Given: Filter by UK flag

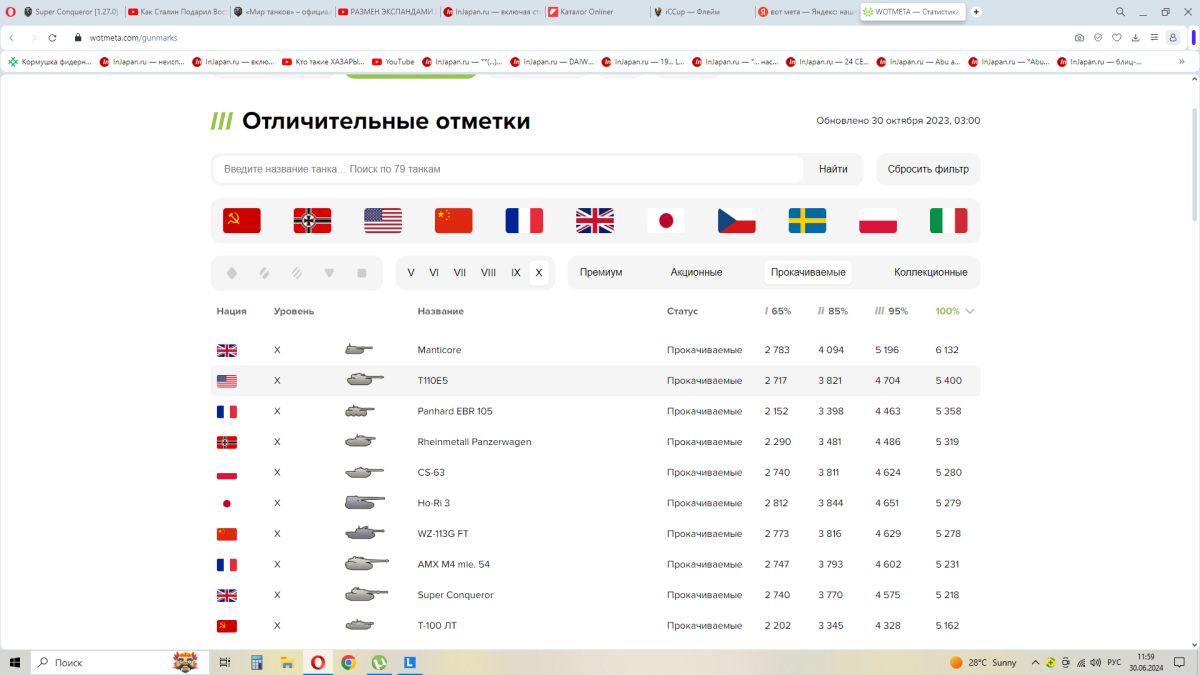Looking at the screenshot, I should [x=595, y=220].
